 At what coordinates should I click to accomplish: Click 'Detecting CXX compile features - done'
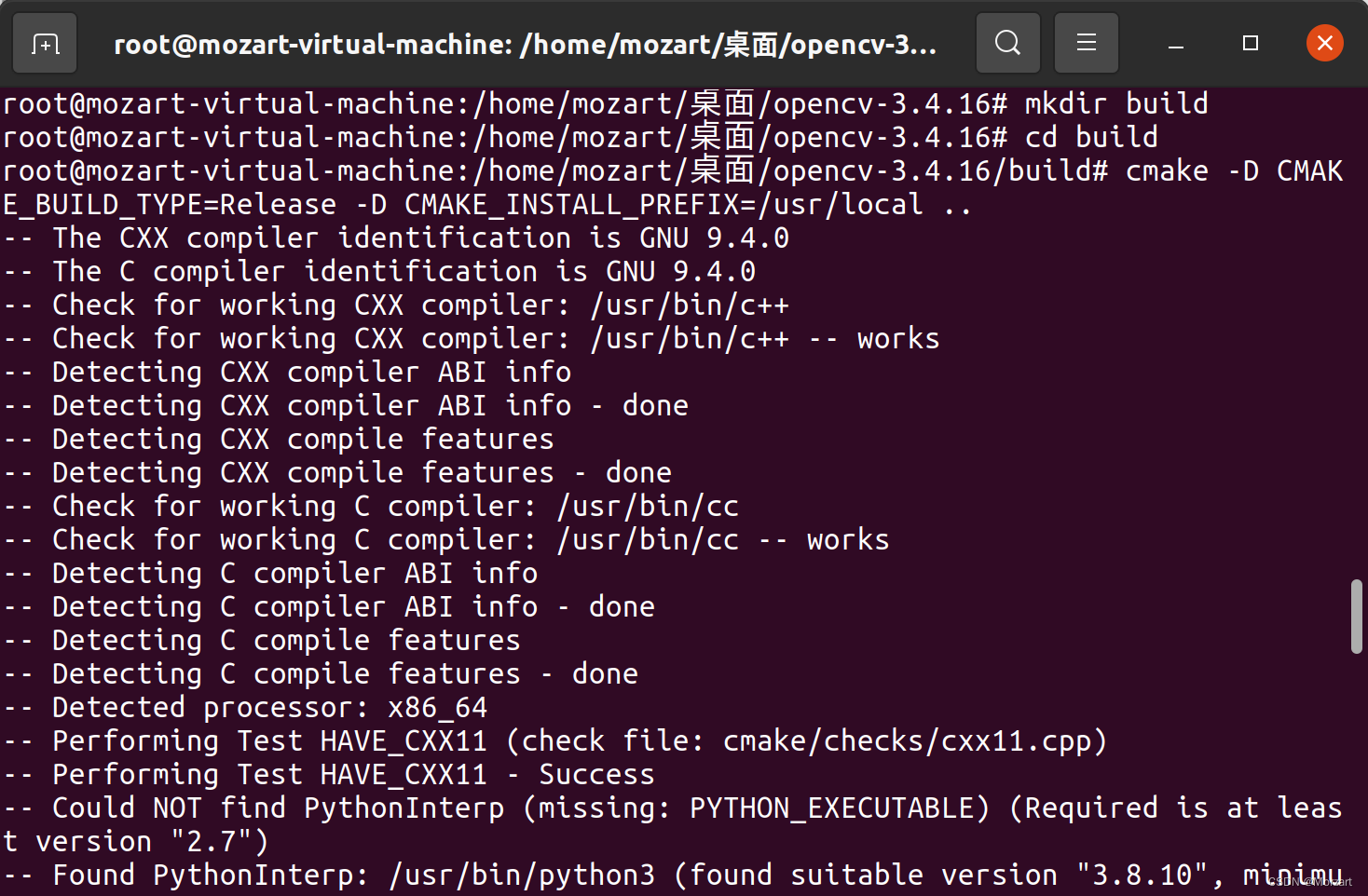337,472
